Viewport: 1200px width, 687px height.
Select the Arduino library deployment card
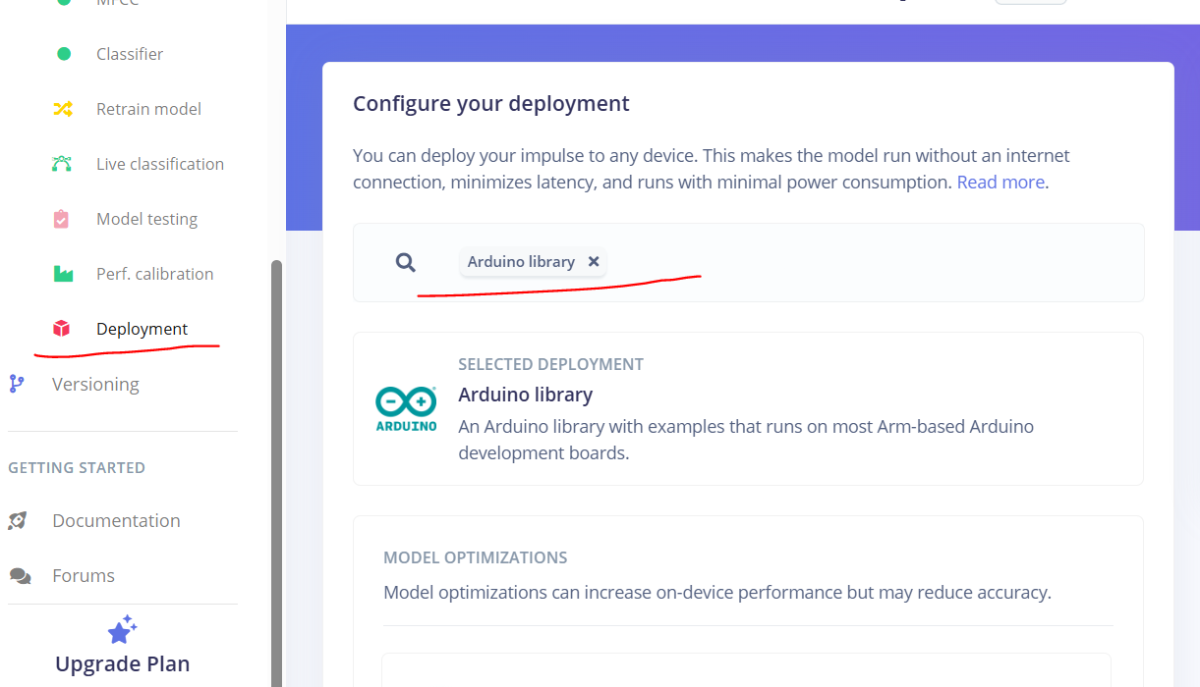(747, 409)
